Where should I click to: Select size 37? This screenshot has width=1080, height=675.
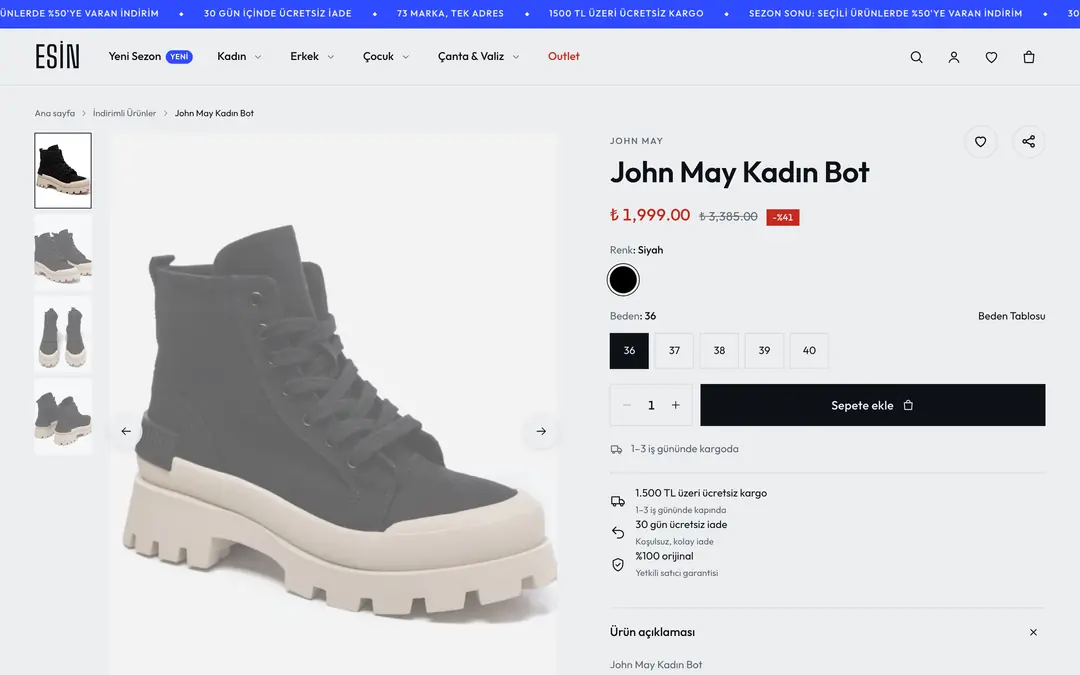pyautogui.click(x=674, y=351)
